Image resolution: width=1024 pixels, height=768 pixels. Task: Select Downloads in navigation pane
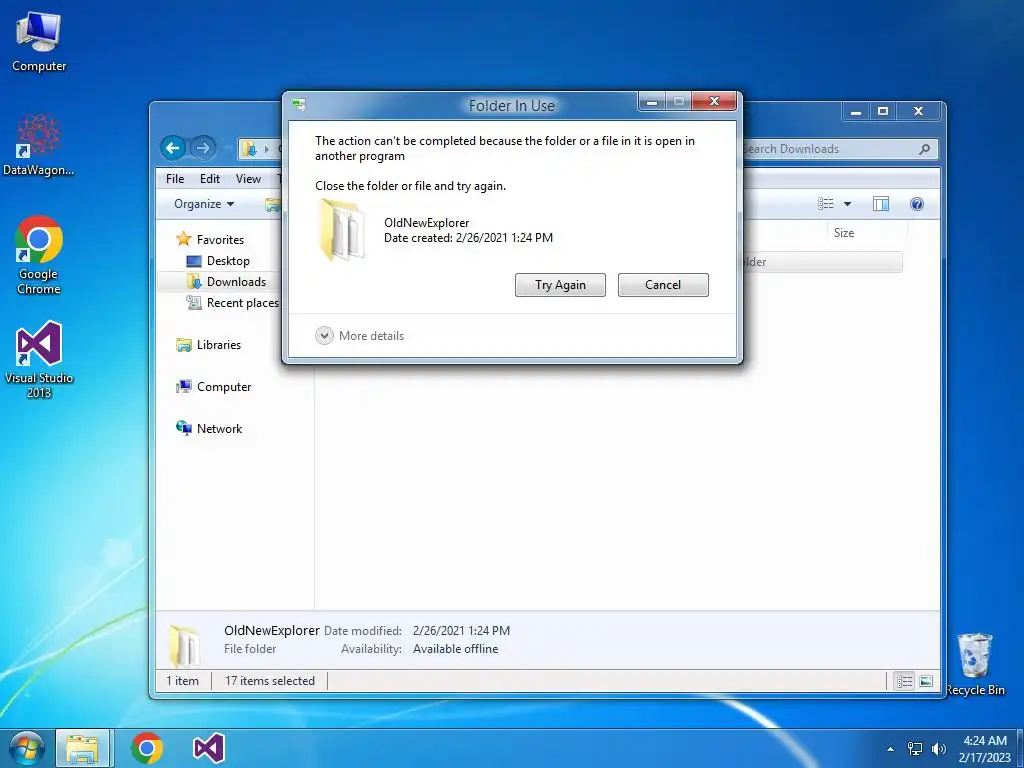point(236,281)
